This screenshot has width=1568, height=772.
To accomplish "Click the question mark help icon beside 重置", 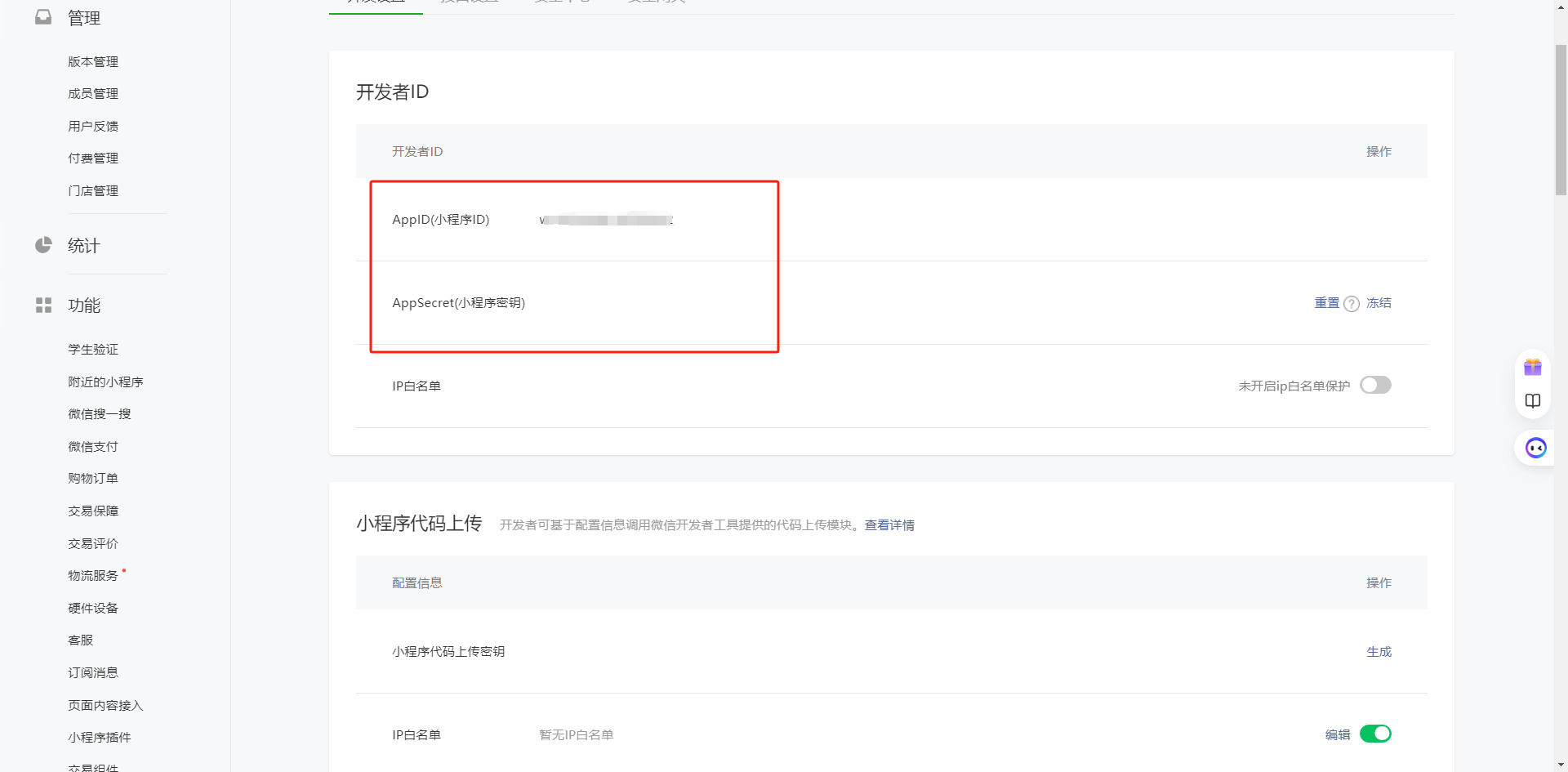I will tap(1352, 304).
